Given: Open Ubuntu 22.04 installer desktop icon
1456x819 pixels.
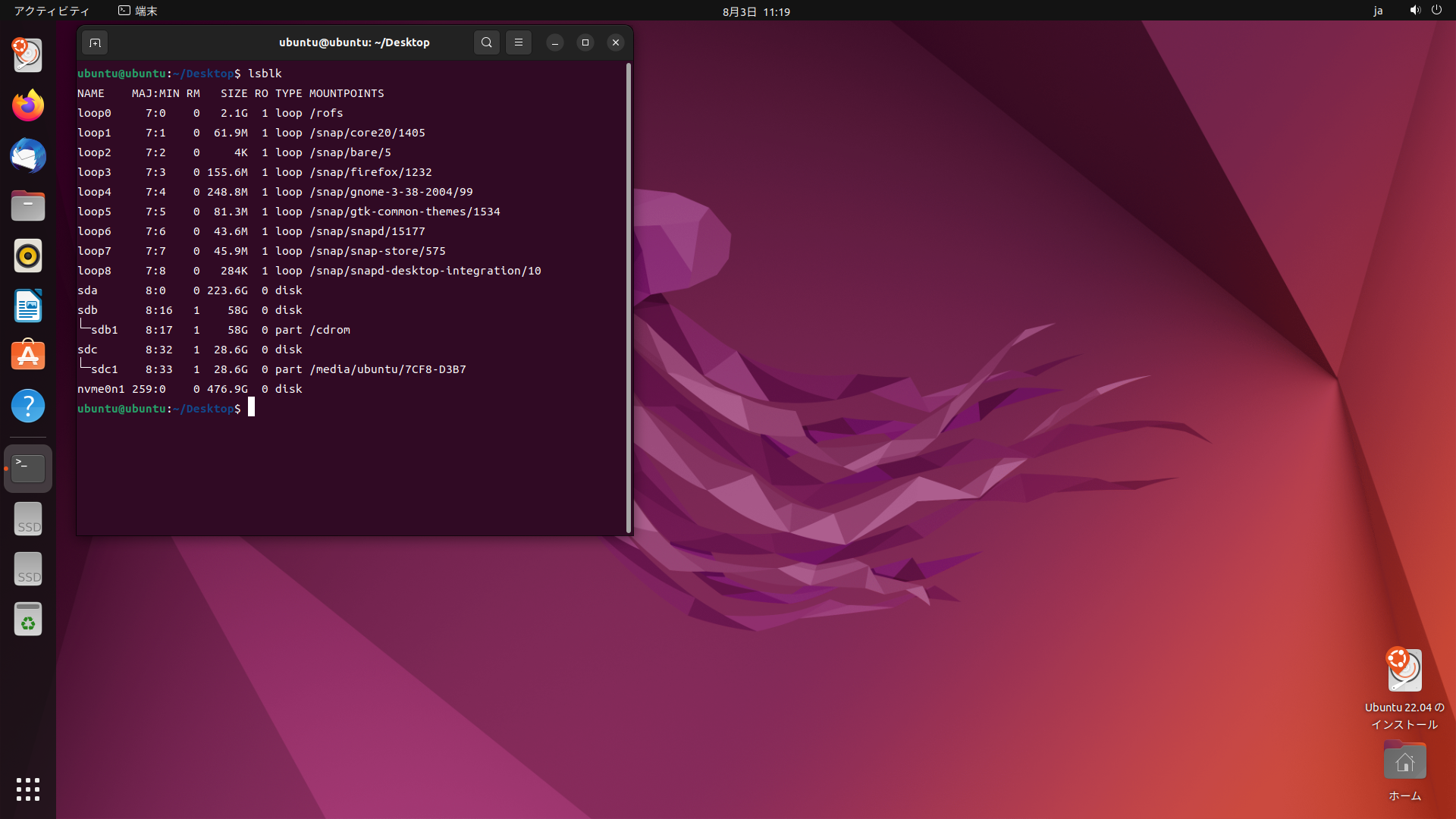Looking at the screenshot, I should click(x=1404, y=688).
